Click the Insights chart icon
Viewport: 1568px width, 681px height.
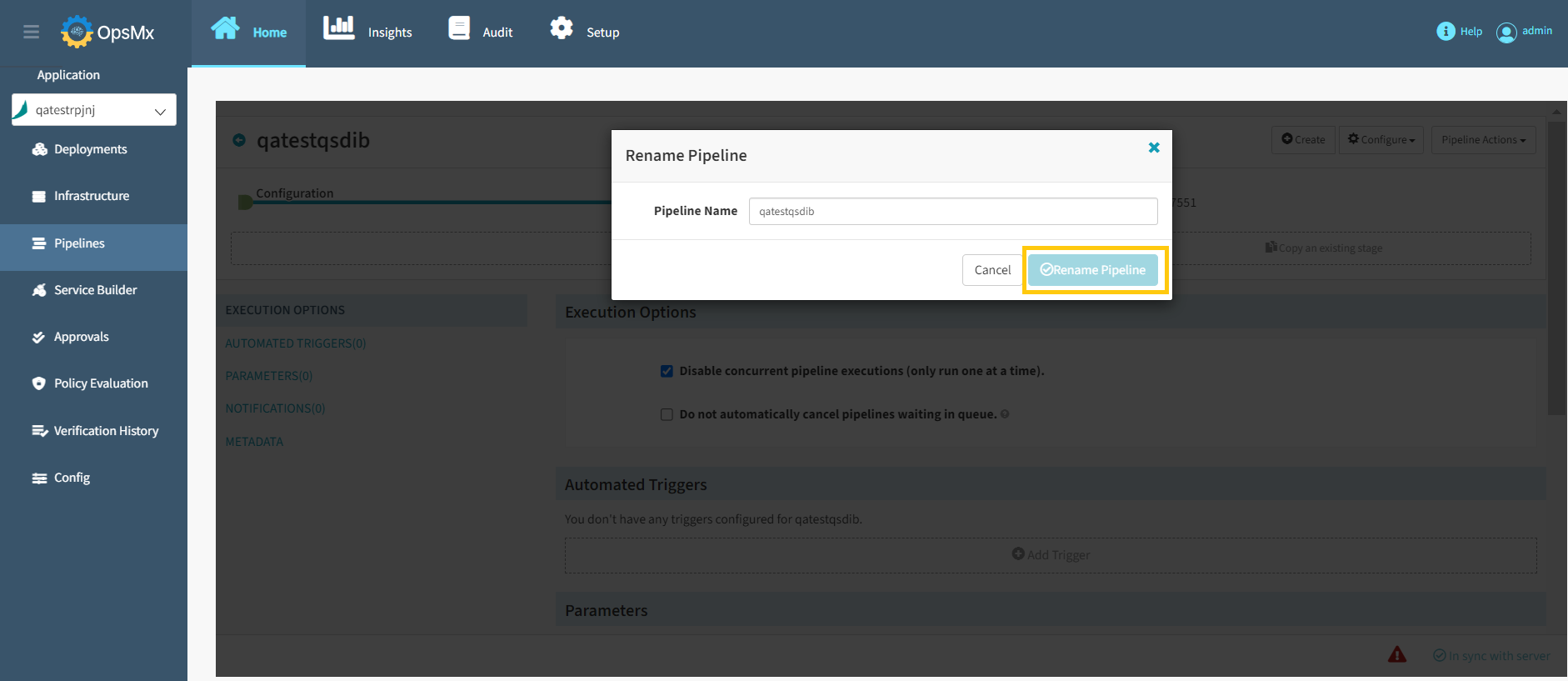pos(339,28)
